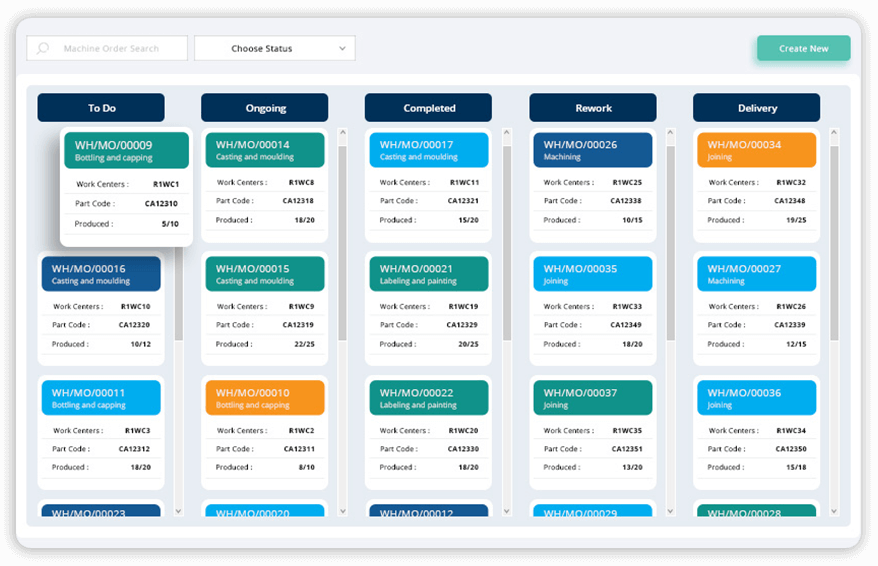Select the Ongoing column header
878x566 pixels.
click(265, 108)
